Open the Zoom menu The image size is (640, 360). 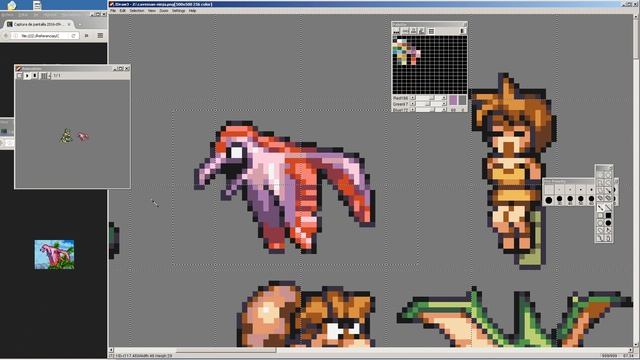pyautogui.click(x=164, y=11)
